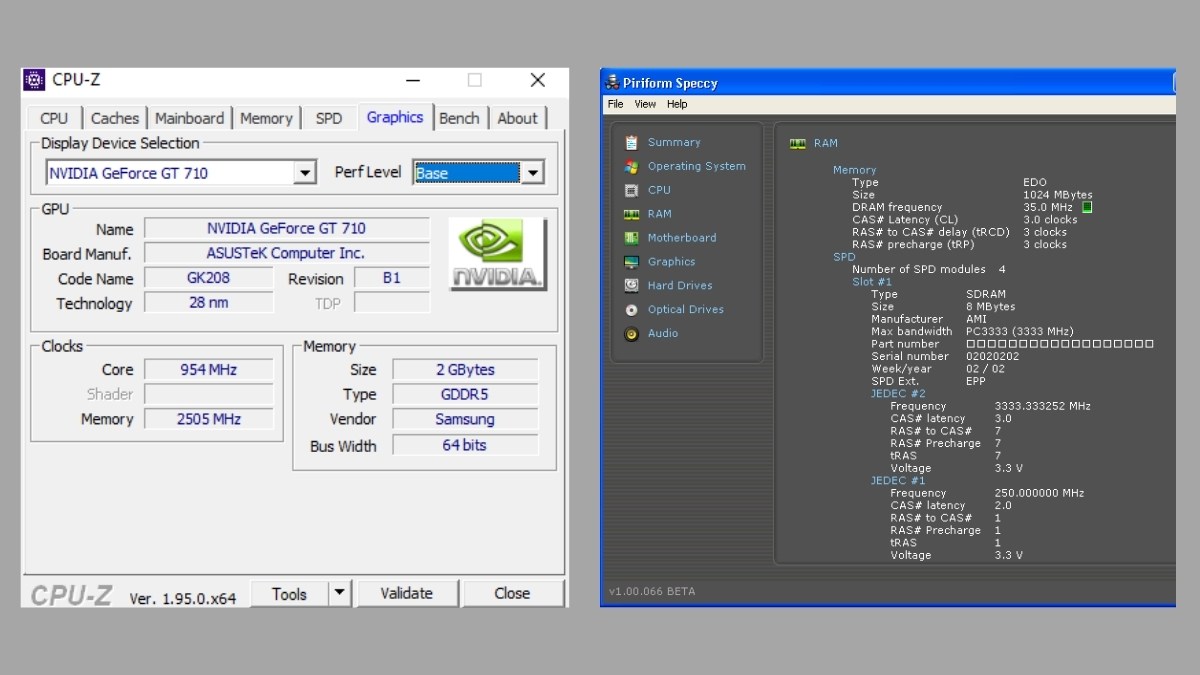Screen dimensions: 1200x675
Task: Switch to the SPD tab
Action: pyautogui.click(x=329, y=118)
